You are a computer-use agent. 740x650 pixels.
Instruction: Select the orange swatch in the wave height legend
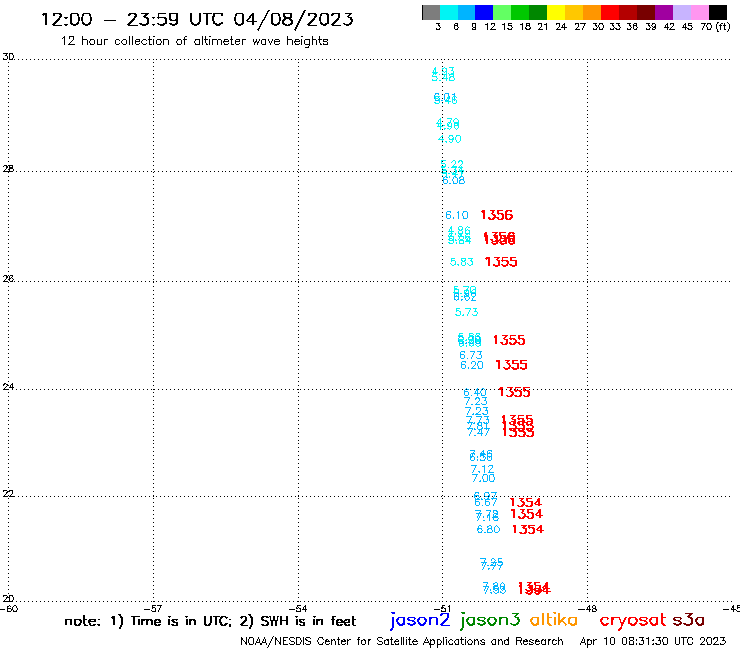592,12
